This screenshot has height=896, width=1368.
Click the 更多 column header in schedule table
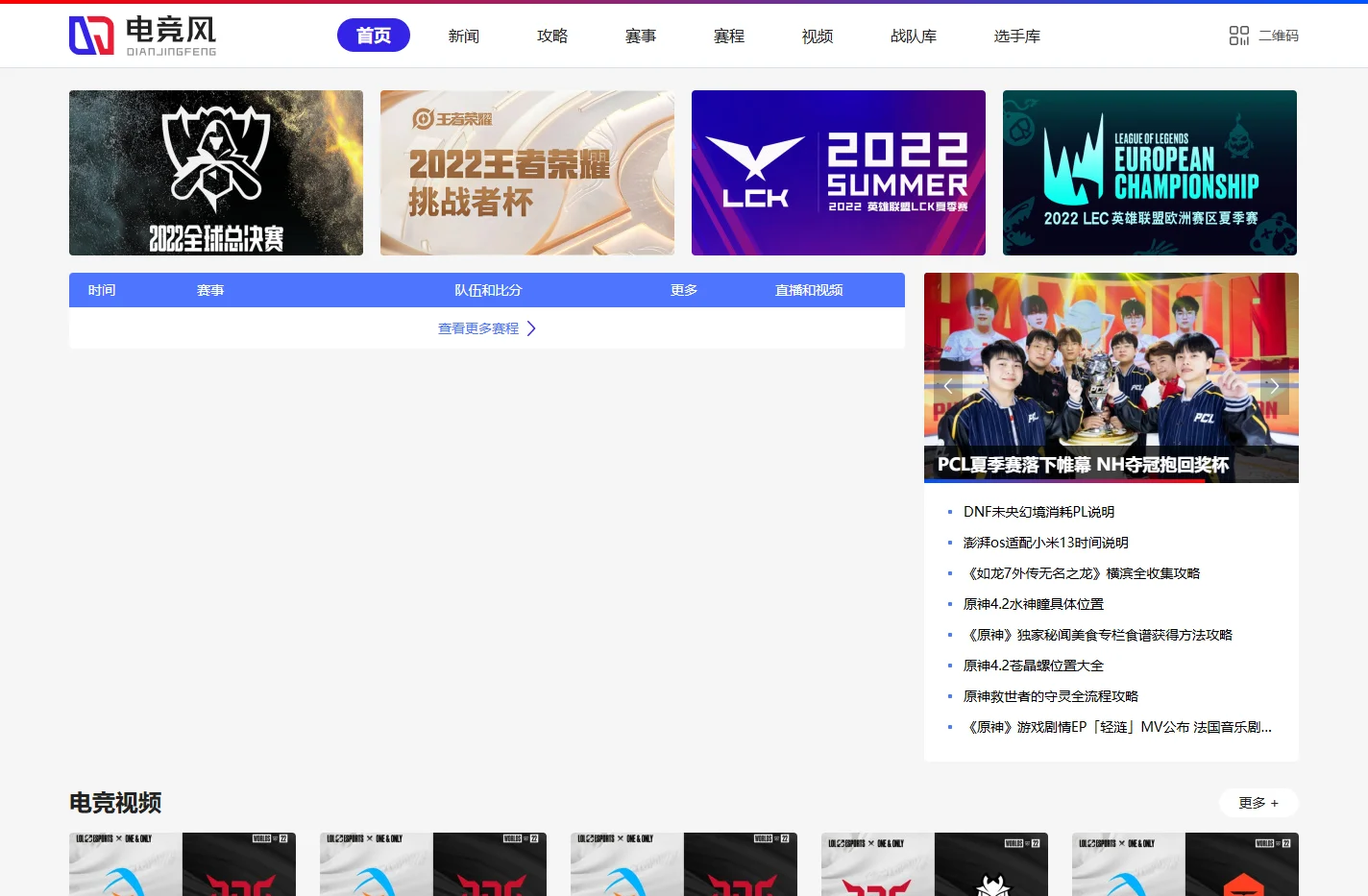(x=684, y=290)
